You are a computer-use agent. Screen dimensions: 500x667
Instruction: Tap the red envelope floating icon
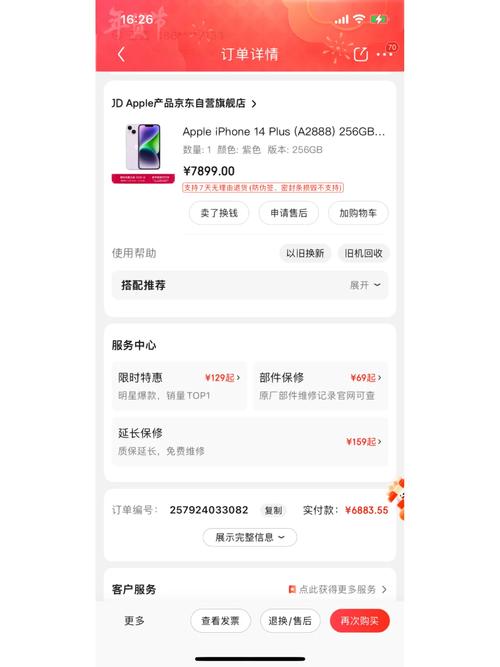pyautogui.click(x=397, y=499)
